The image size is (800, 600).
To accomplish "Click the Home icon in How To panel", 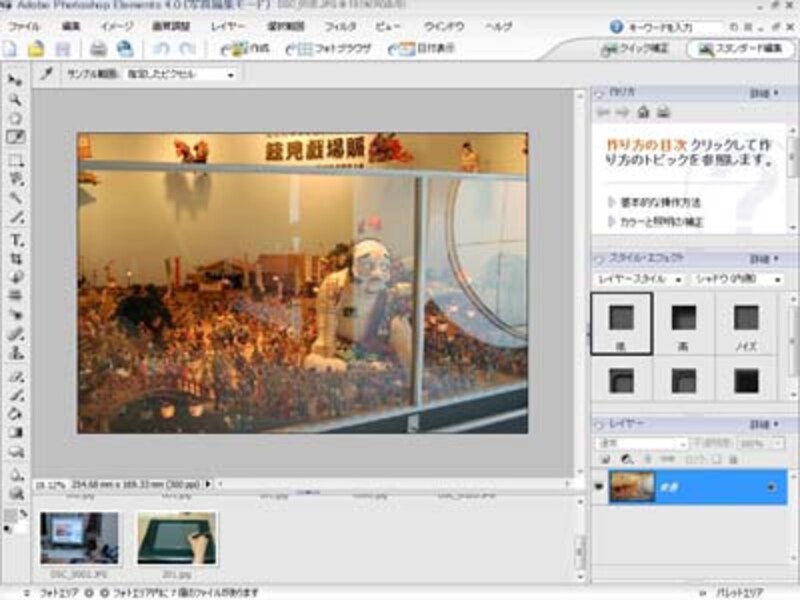I will [644, 111].
